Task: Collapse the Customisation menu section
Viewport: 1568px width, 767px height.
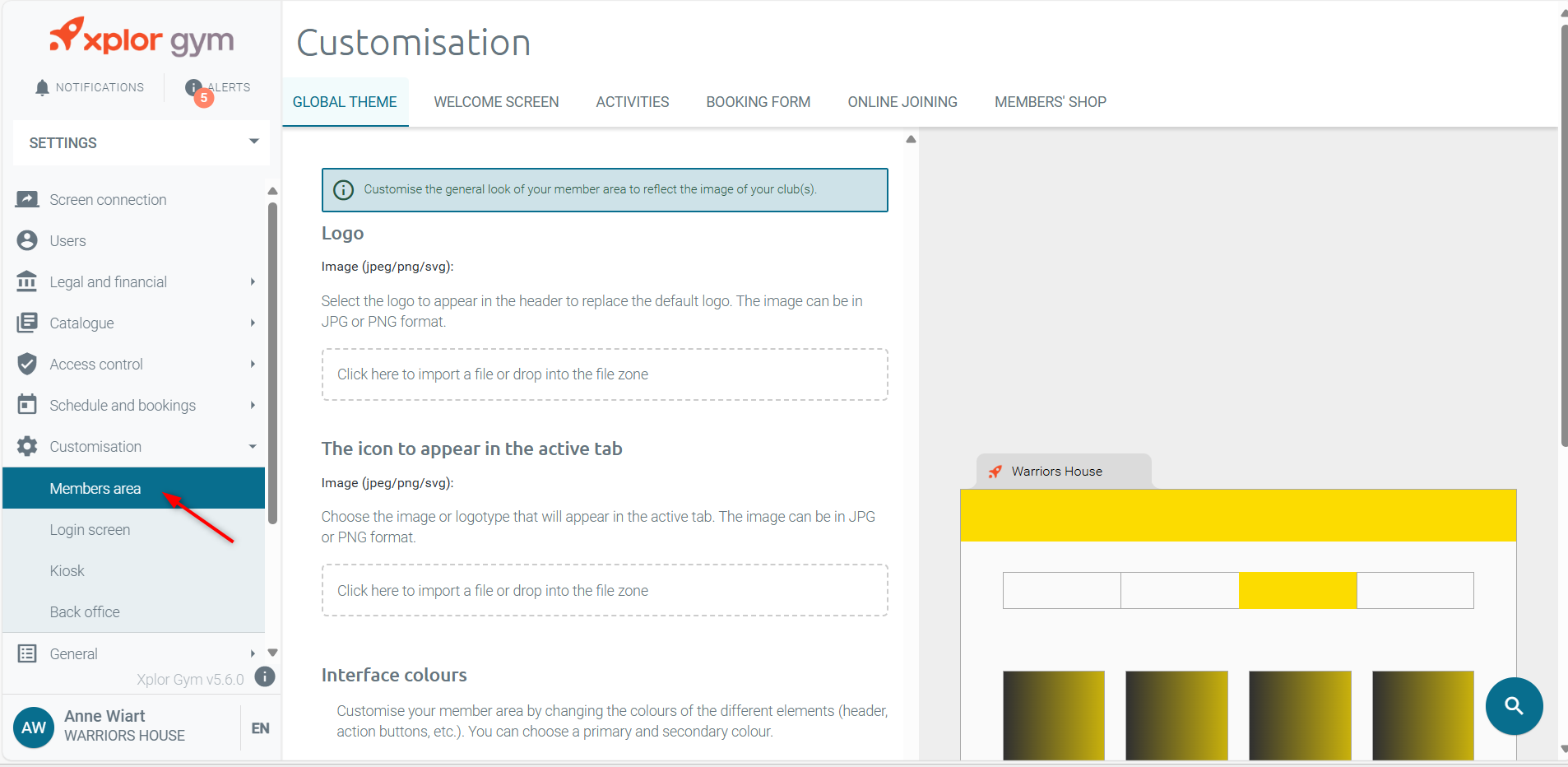Action: (253, 446)
